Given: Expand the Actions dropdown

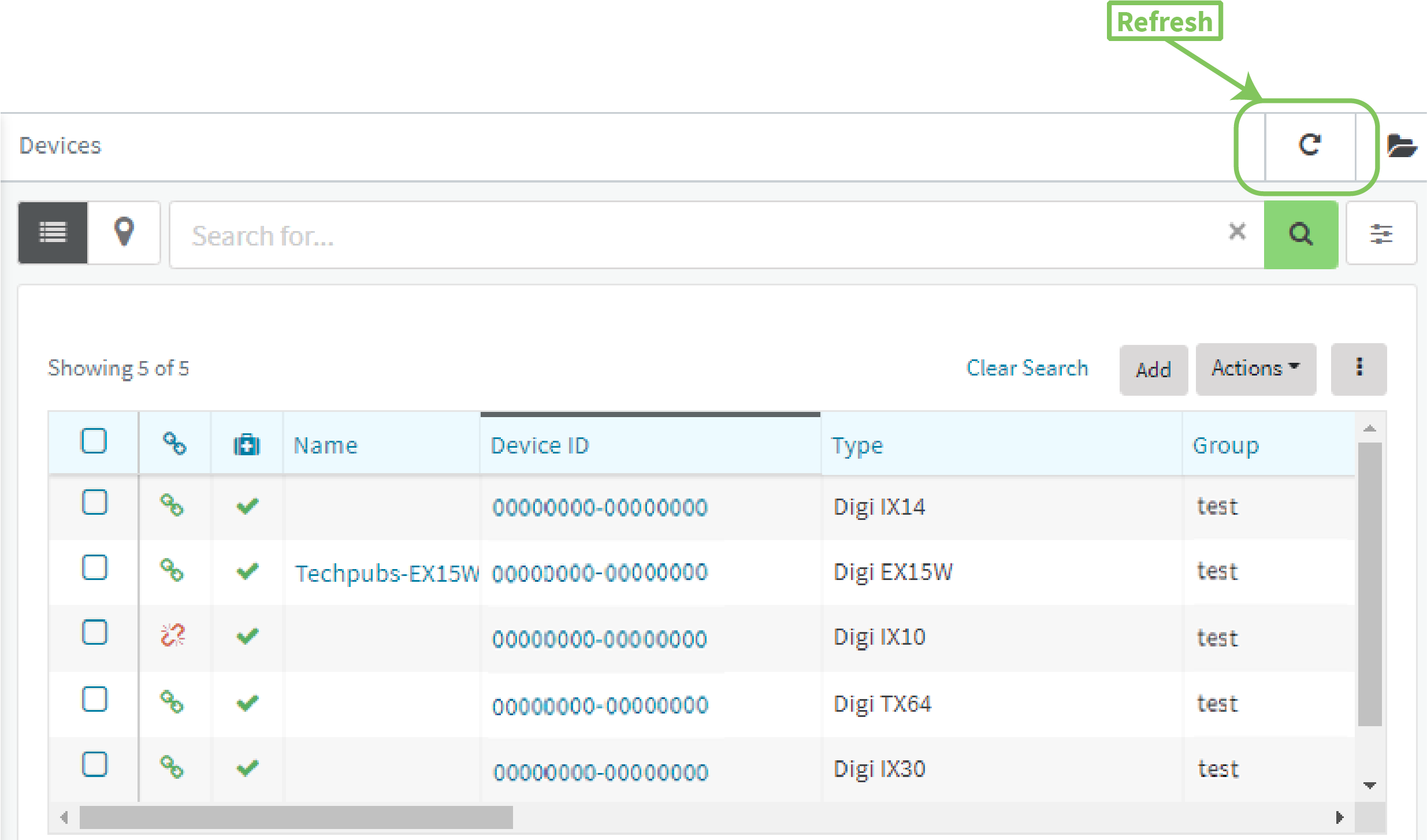Looking at the screenshot, I should point(1255,369).
